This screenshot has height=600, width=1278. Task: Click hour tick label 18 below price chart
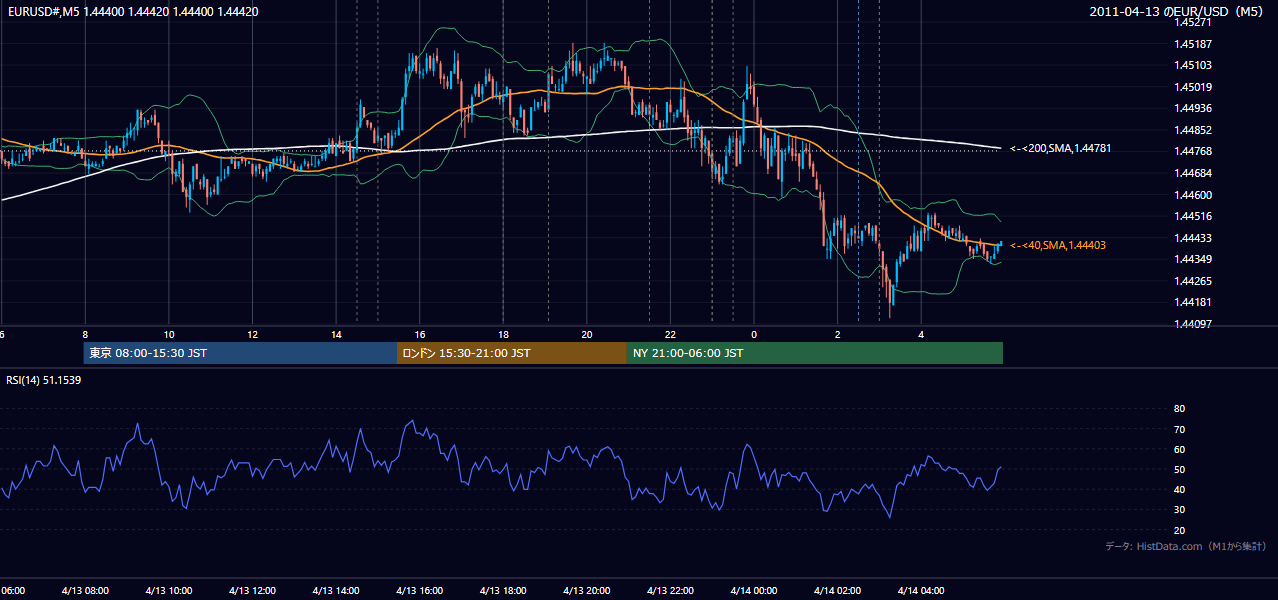coord(504,334)
